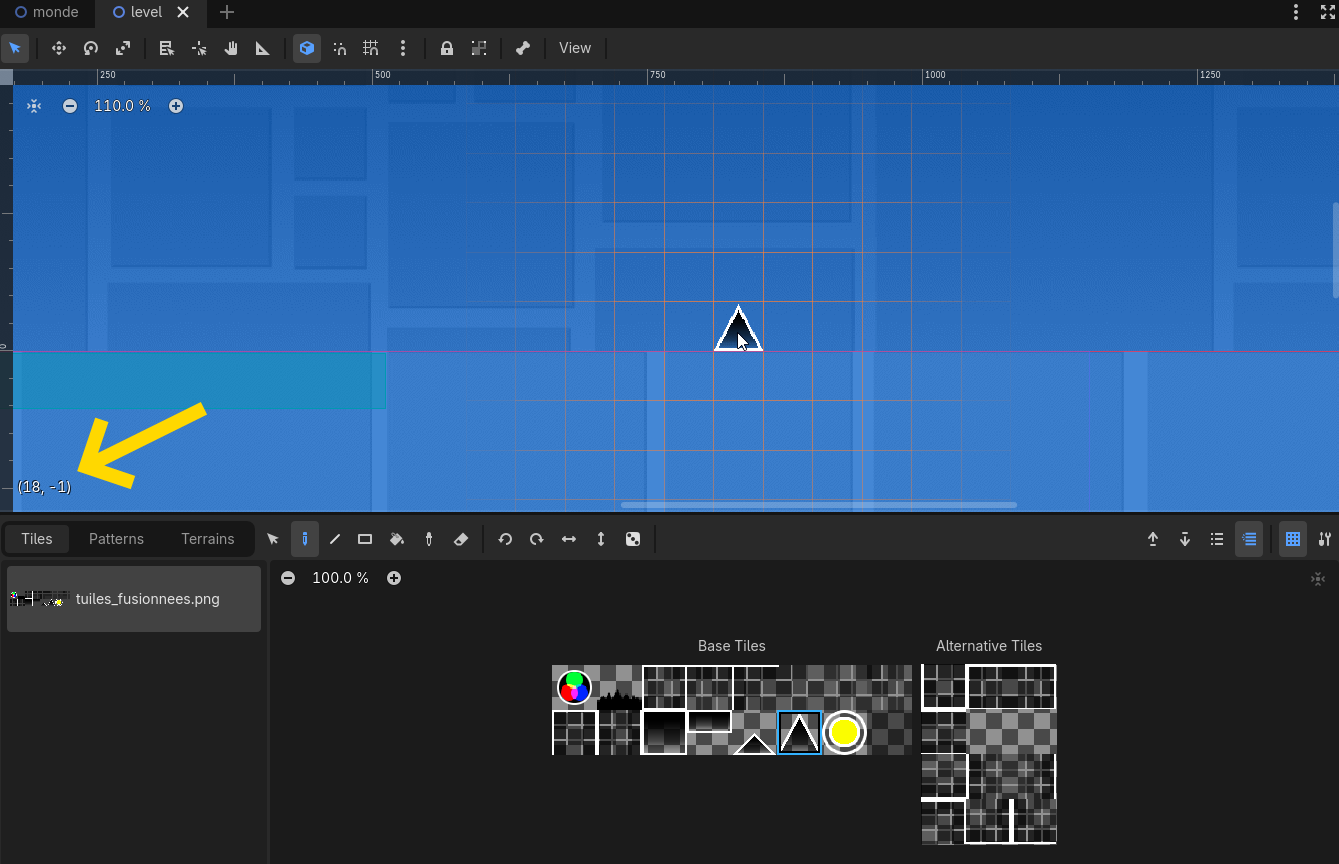The image size is (1339, 864).
Task: Switch to the monde scene tab
Action: click(47, 12)
